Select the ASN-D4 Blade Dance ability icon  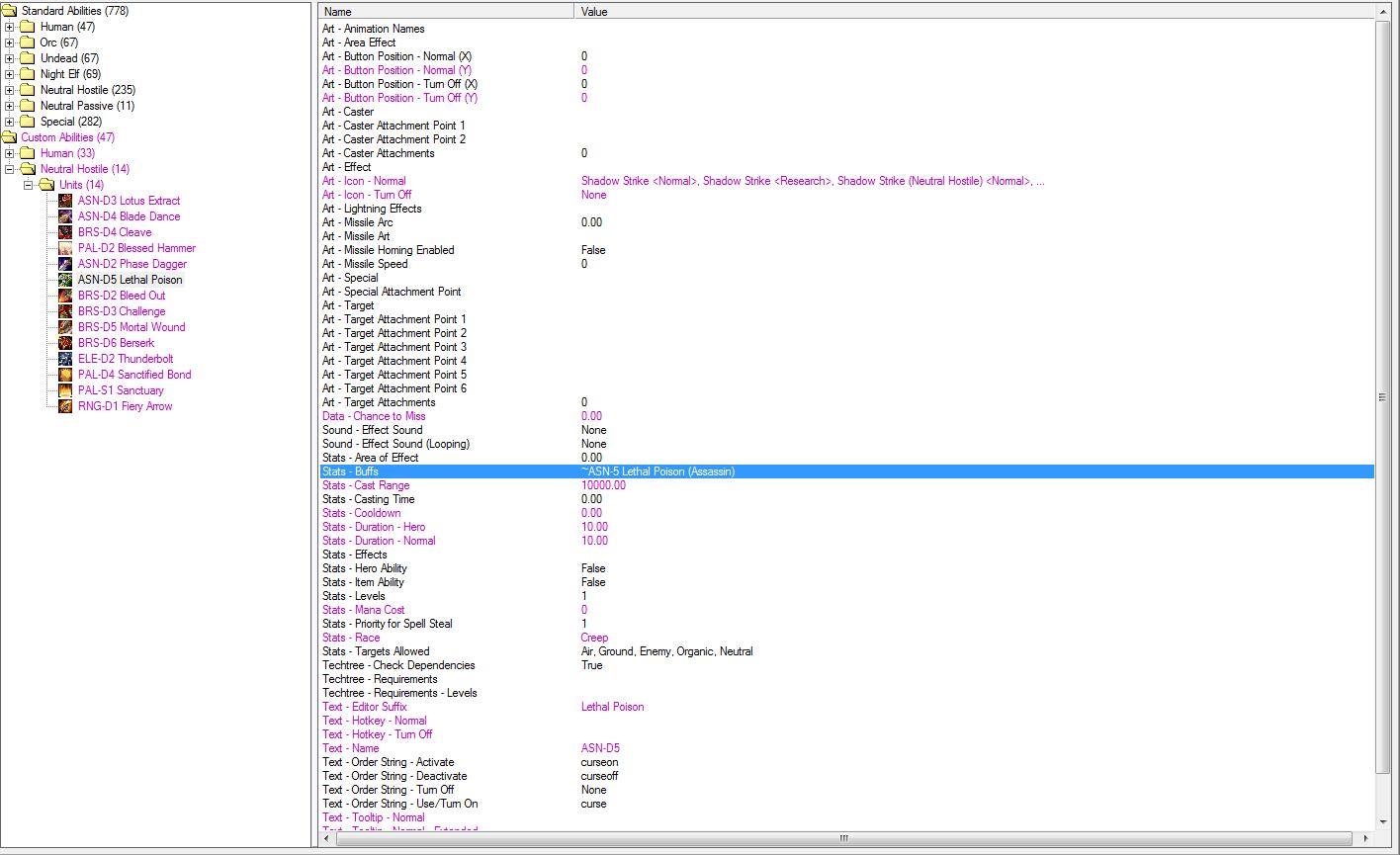pyautogui.click(x=65, y=216)
